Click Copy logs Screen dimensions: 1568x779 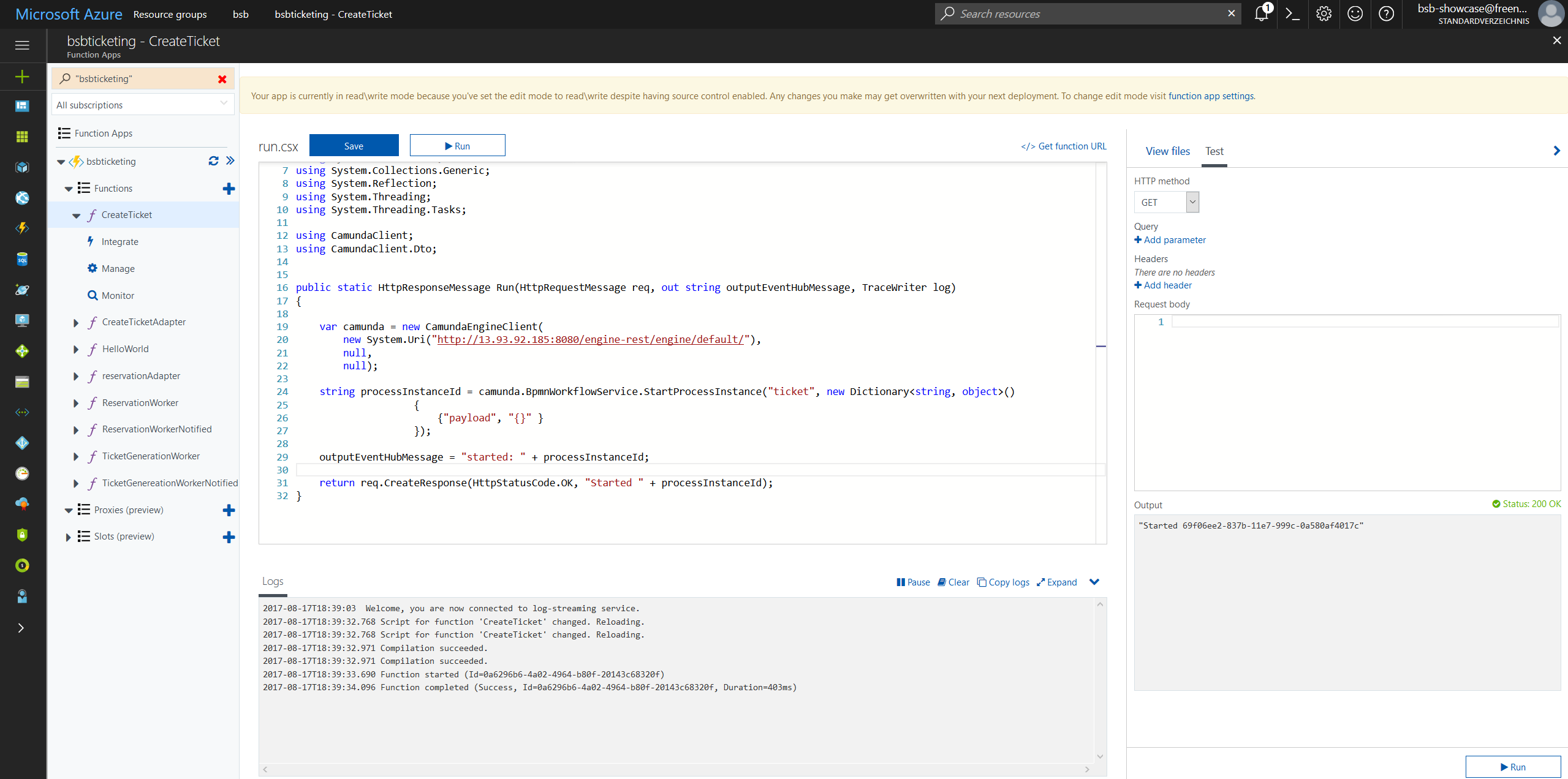[1003, 582]
